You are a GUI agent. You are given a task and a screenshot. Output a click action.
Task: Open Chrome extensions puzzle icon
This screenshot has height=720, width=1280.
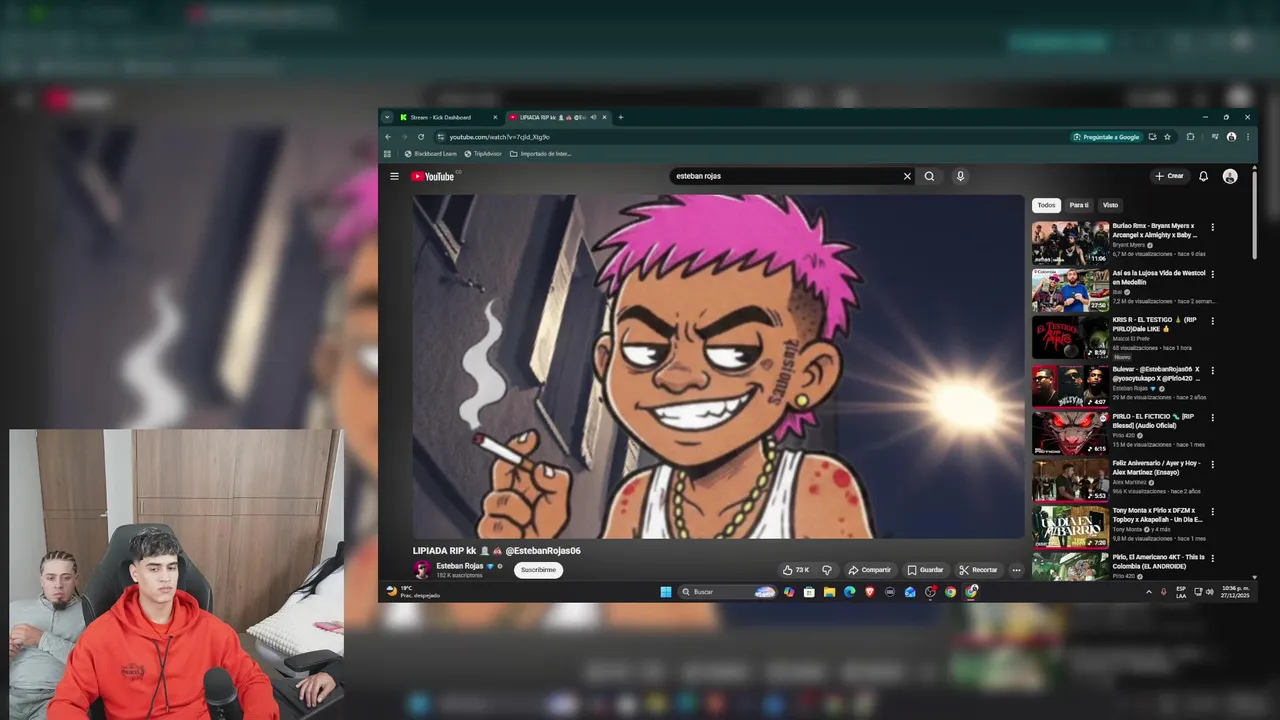1190,137
